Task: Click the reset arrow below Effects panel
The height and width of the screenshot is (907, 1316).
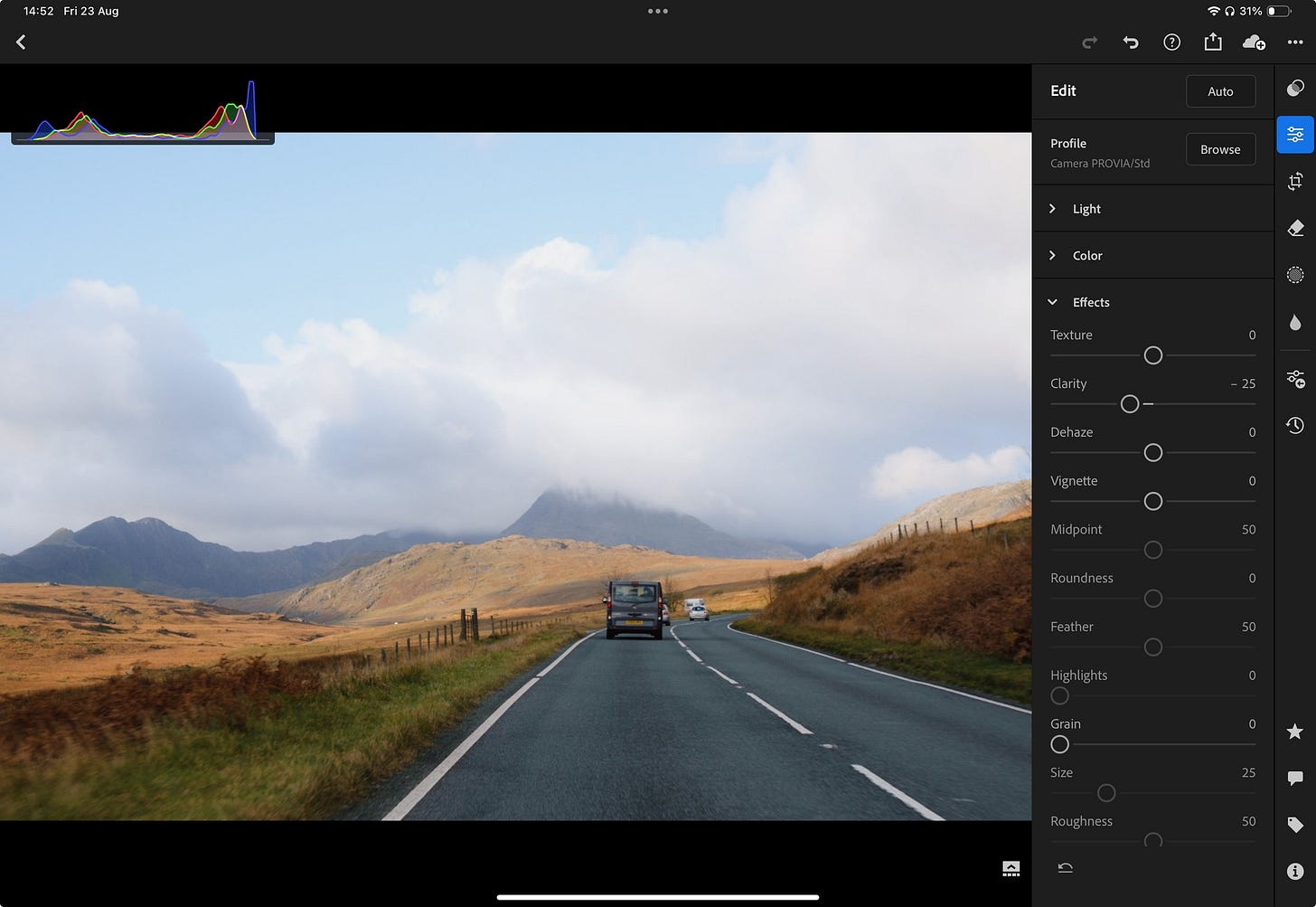Action: coord(1066,868)
